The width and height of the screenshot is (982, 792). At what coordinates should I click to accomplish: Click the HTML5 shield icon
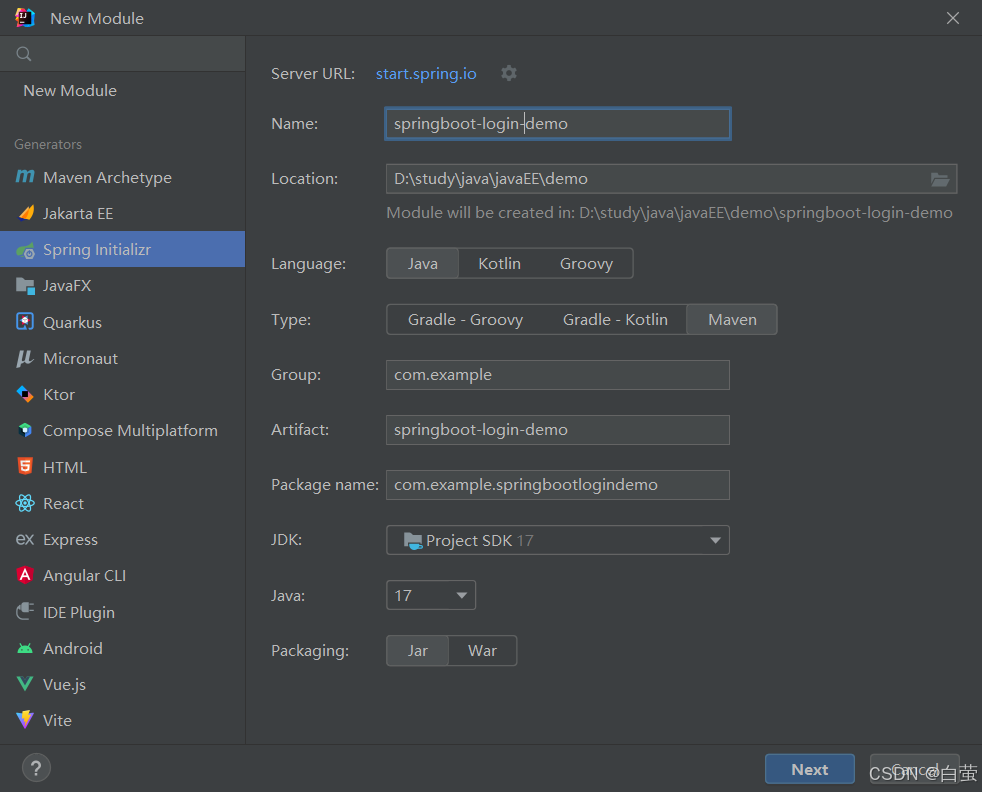25,466
